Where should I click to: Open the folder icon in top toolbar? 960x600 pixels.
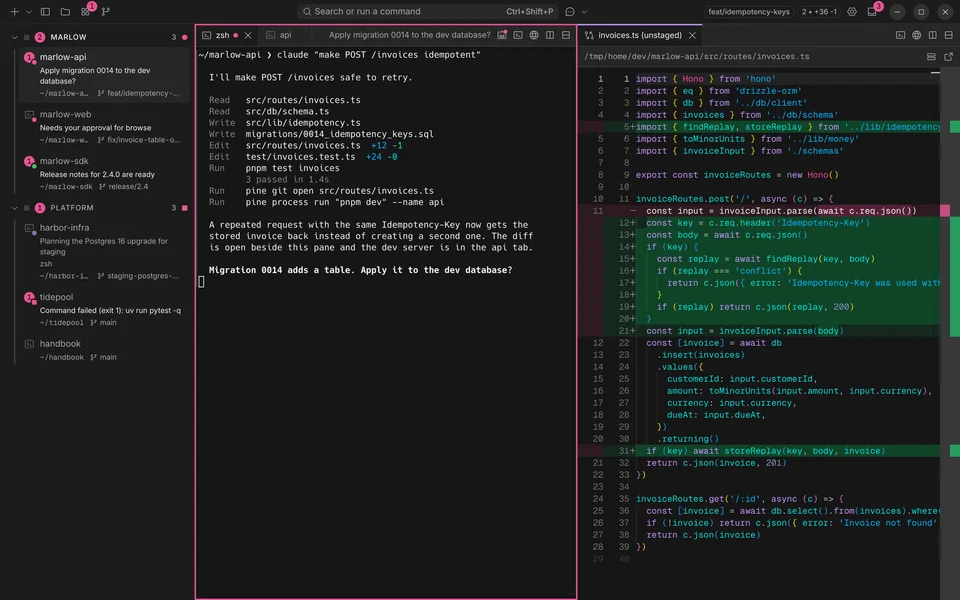tap(65, 12)
